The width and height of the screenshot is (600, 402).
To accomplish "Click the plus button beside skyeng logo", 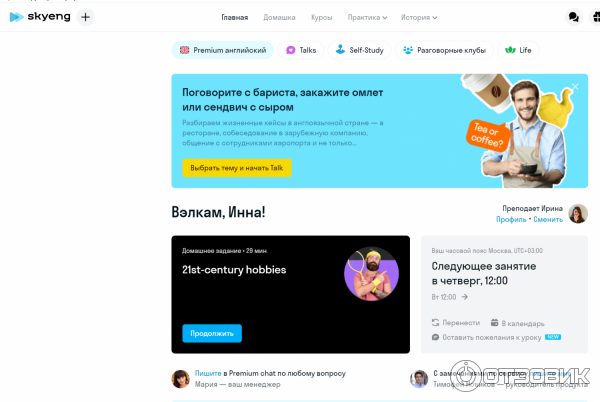I will click(x=85, y=17).
